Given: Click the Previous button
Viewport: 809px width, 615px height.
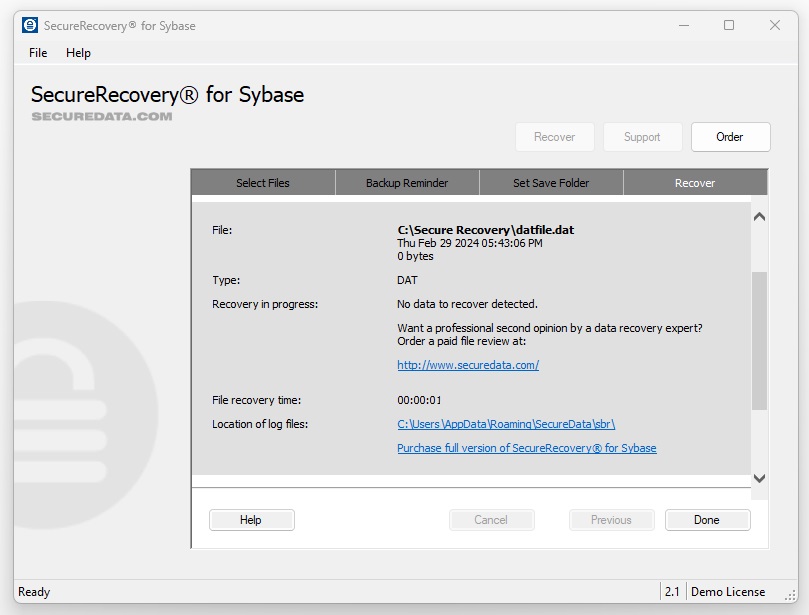Looking at the screenshot, I should 611,520.
